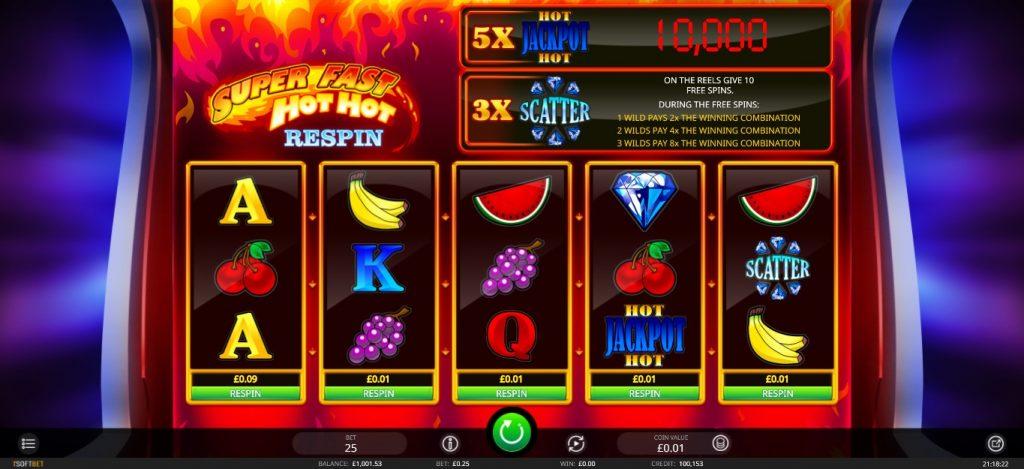Toggle the autospin icon
This screenshot has height=469, width=1024.
point(575,444)
